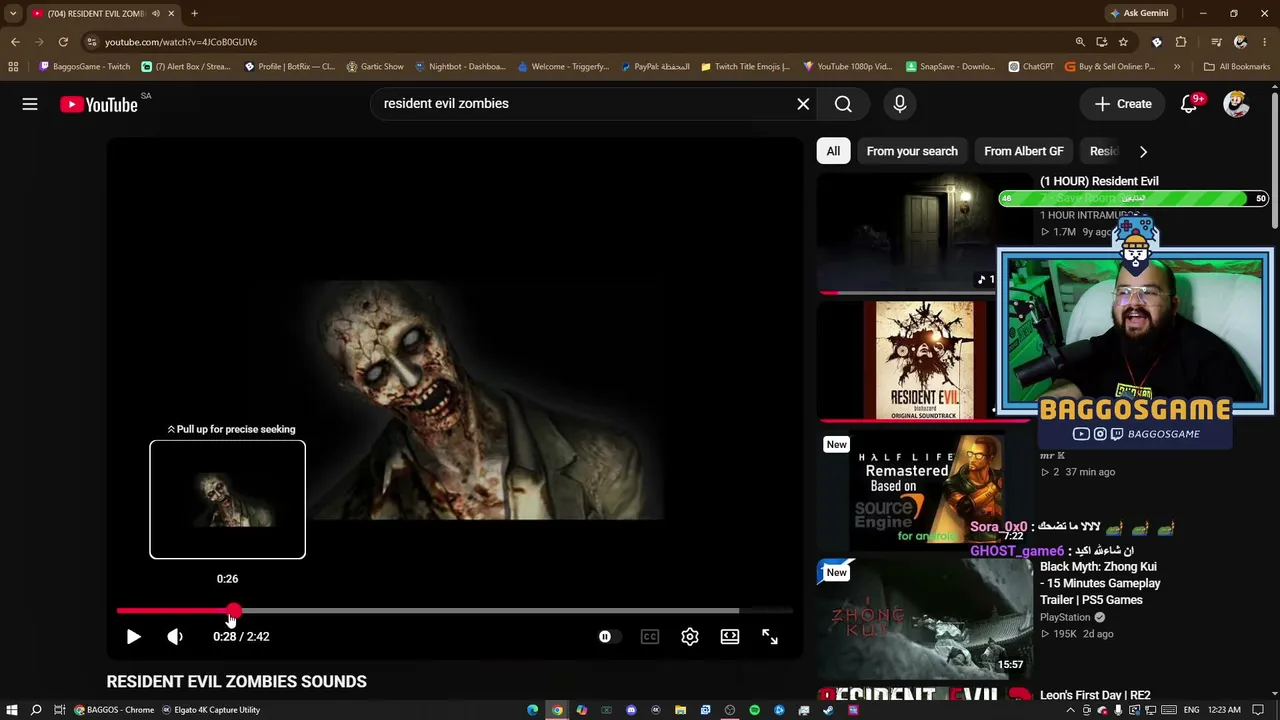1280x720 pixels.
Task: Open the ChatGPT bookmark
Action: coord(1031,67)
